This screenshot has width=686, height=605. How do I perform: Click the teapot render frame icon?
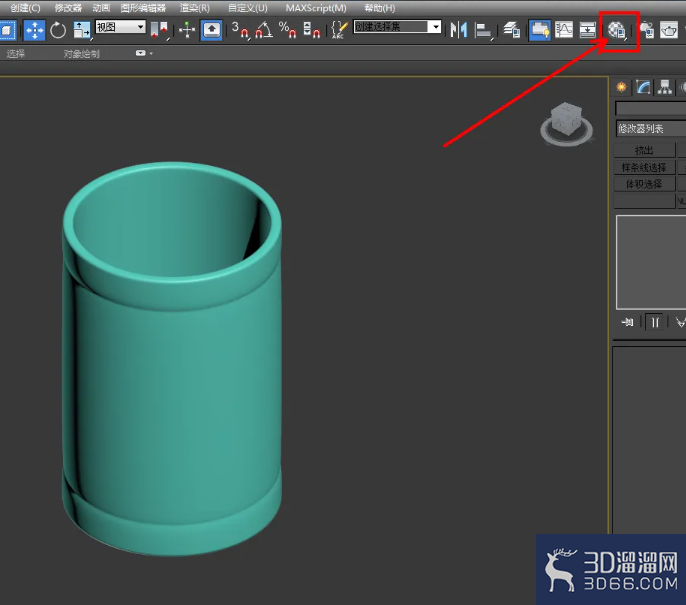click(669, 30)
